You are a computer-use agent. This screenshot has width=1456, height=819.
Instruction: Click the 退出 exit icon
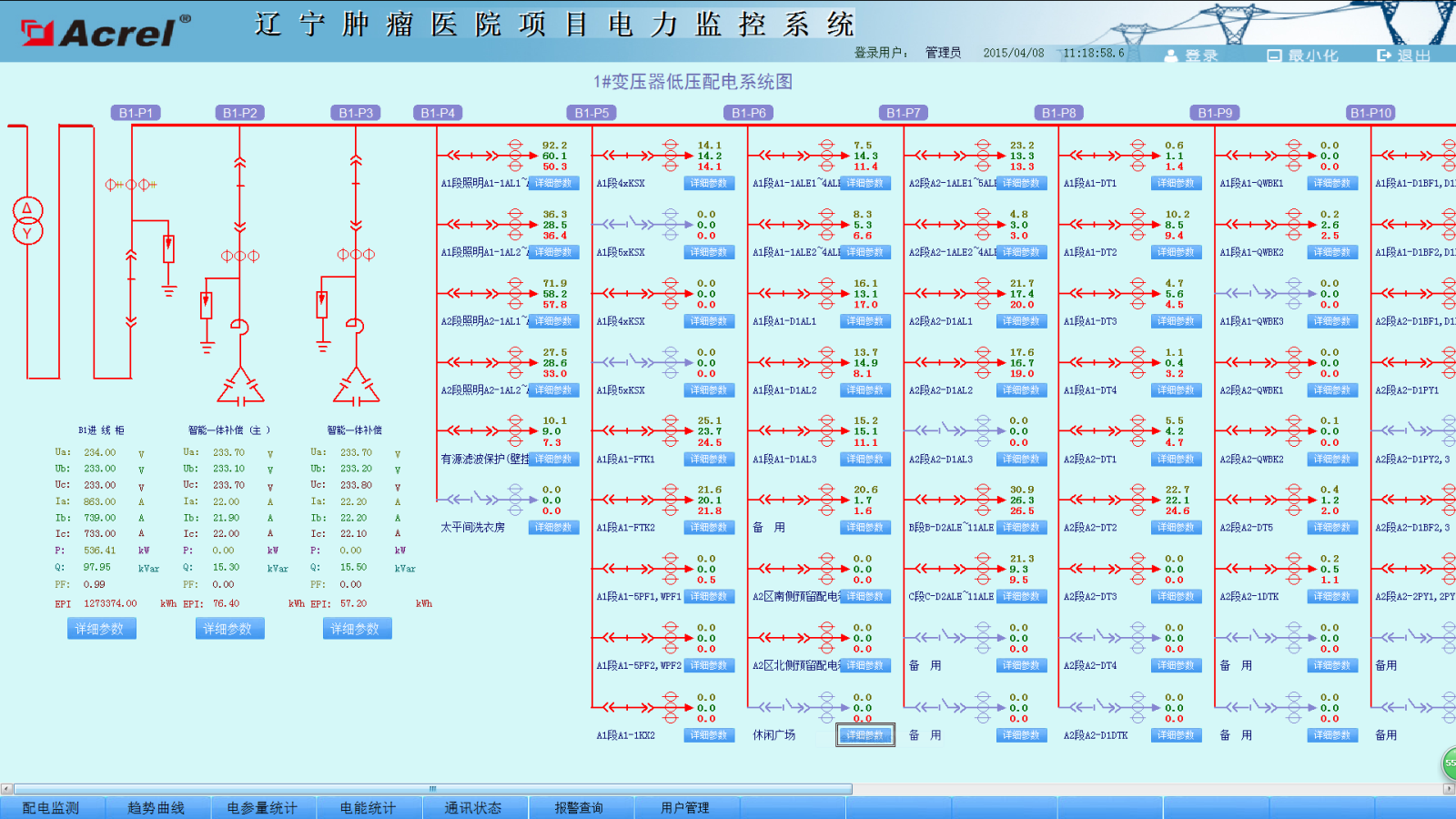[x=1384, y=56]
